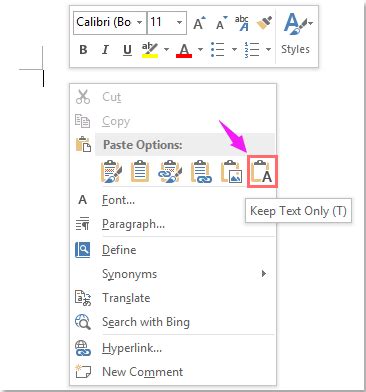Toggle Bold formatting
The width and height of the screenshot is (366, 392).
(x=83, y=50)
